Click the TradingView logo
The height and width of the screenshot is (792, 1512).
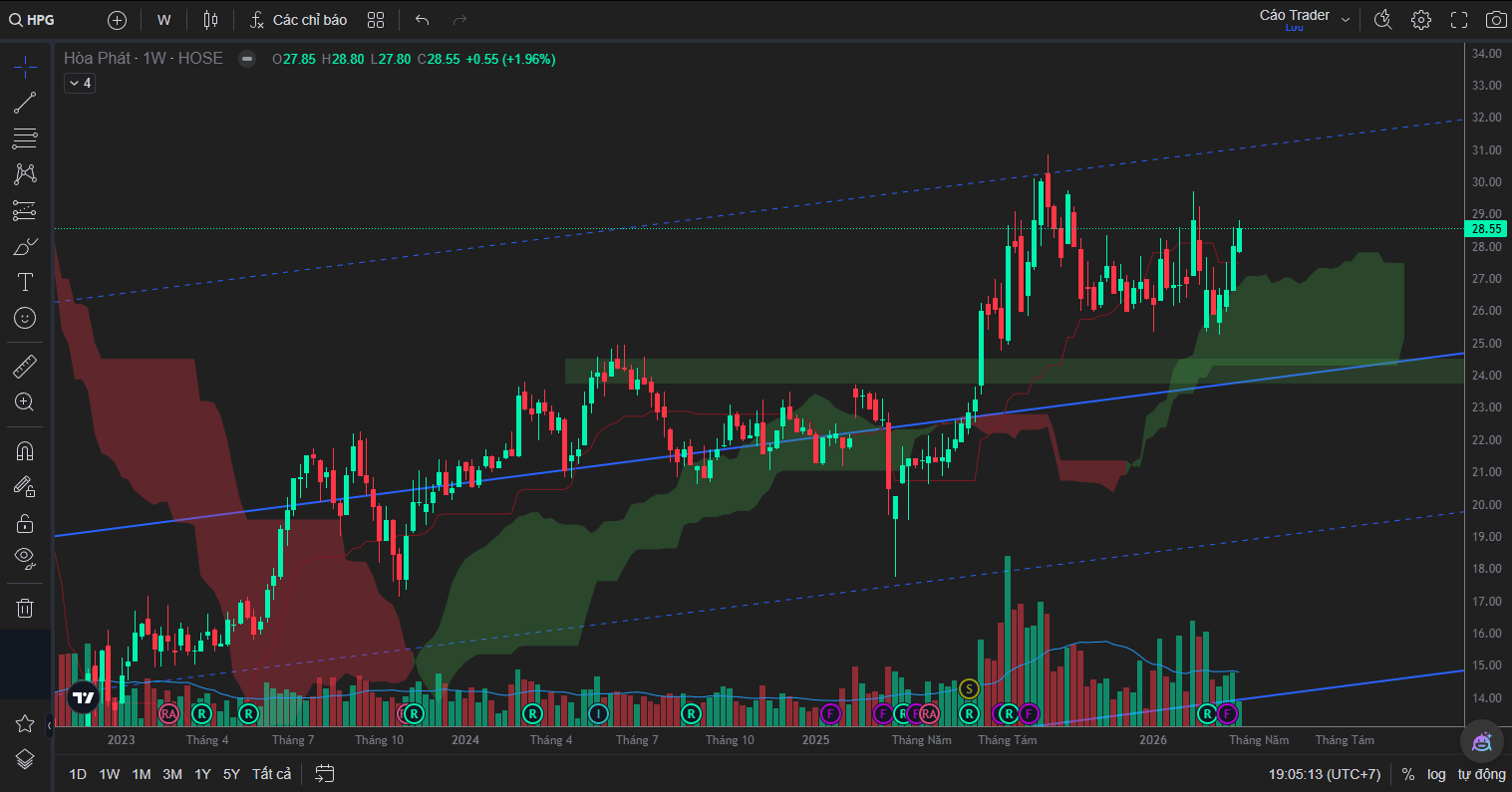coord(84,698)
